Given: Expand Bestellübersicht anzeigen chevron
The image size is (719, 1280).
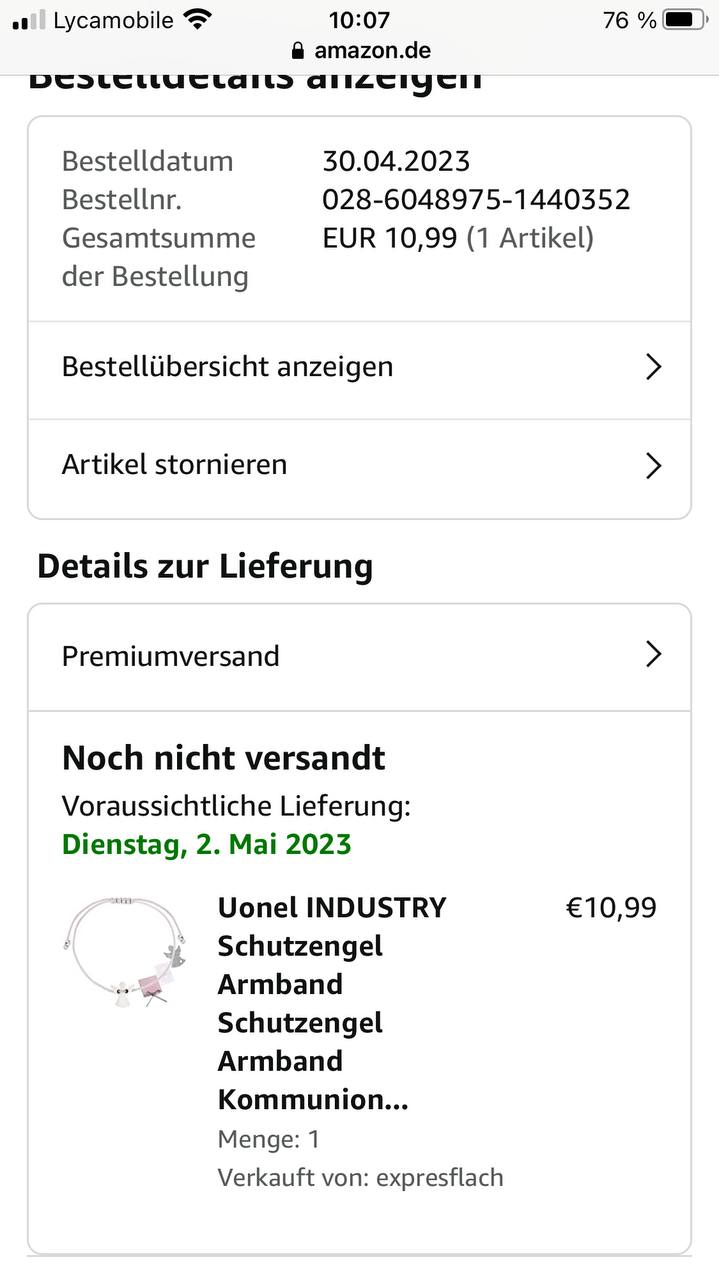Looking at the screenshot, I should pos(653,367).
